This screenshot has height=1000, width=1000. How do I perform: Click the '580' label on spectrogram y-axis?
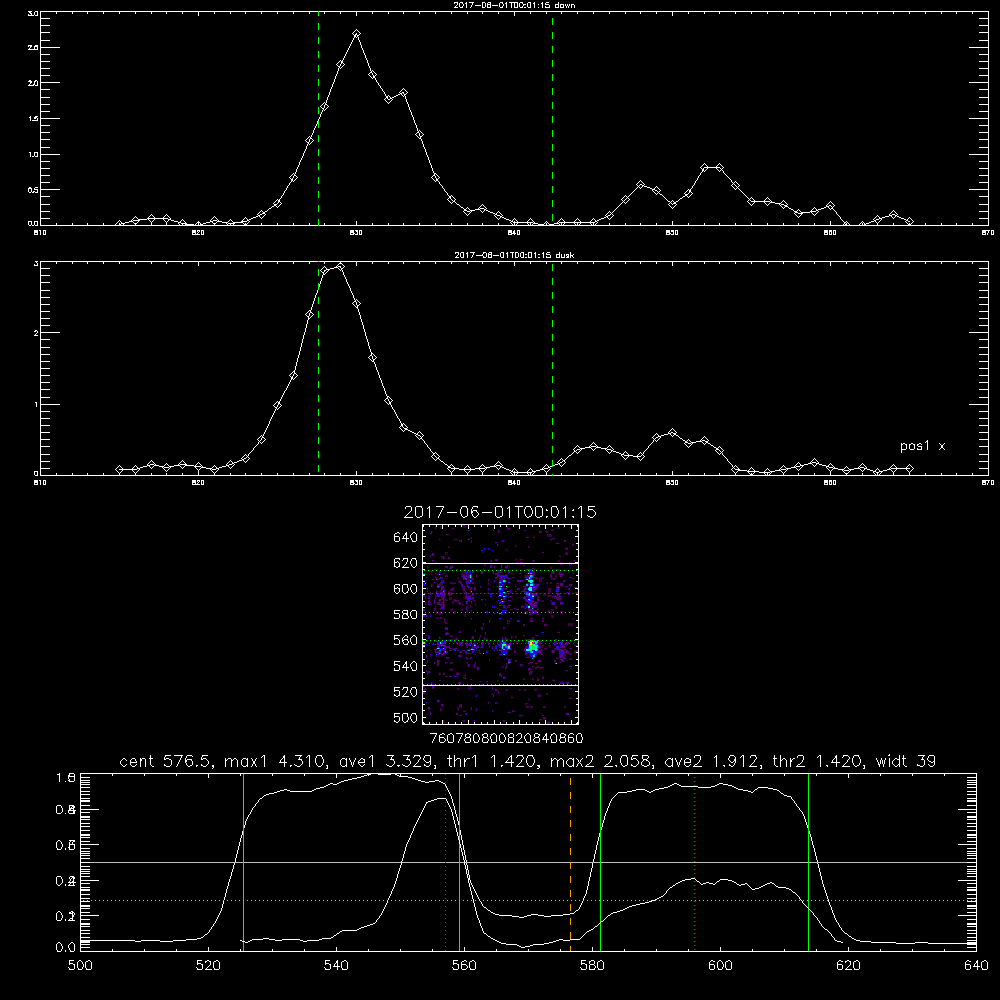coord(406,615)
